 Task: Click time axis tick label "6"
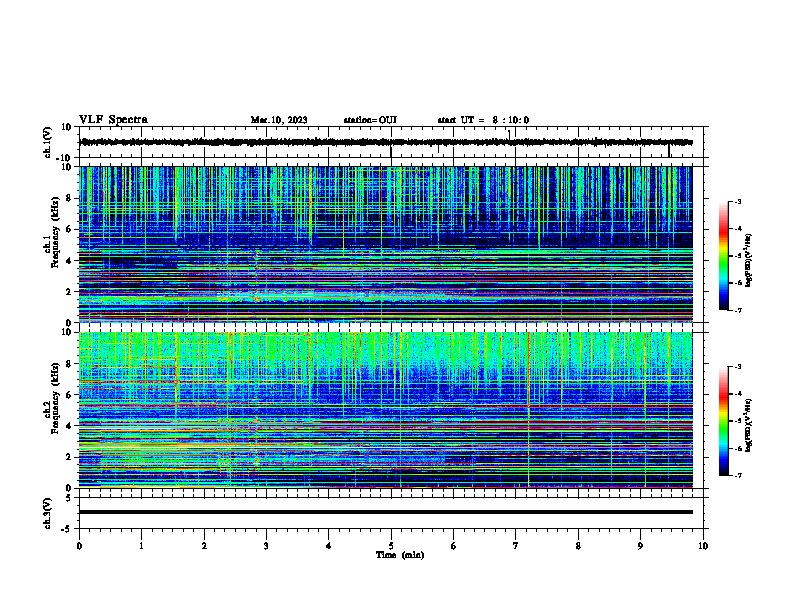coord(453,546)
